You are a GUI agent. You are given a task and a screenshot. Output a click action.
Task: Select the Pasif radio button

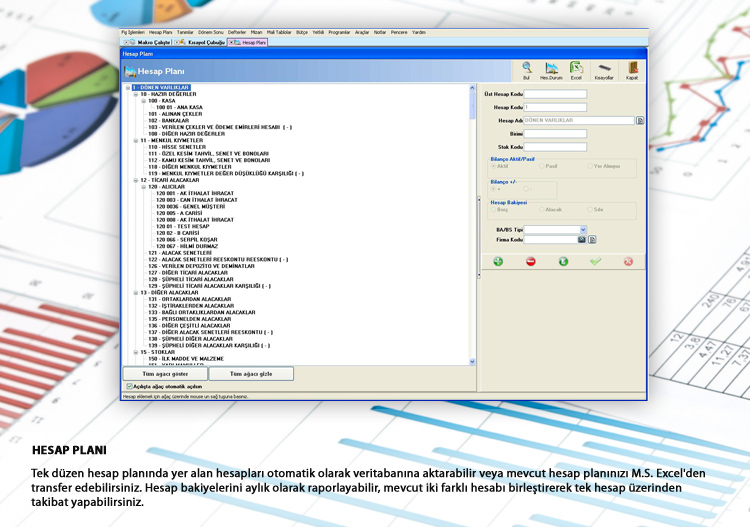coord(543,166)
